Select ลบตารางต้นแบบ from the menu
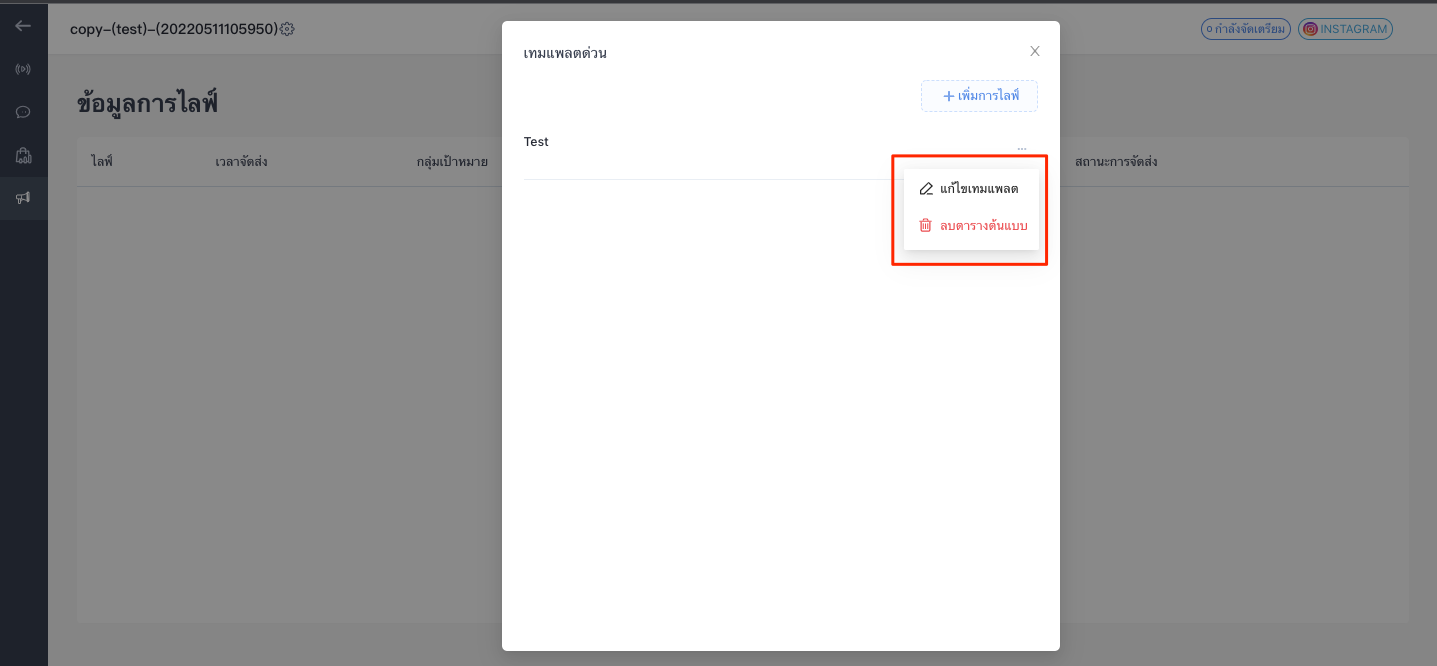The height and width of the screenshot is (666, 1437). [x=971, y=226]
